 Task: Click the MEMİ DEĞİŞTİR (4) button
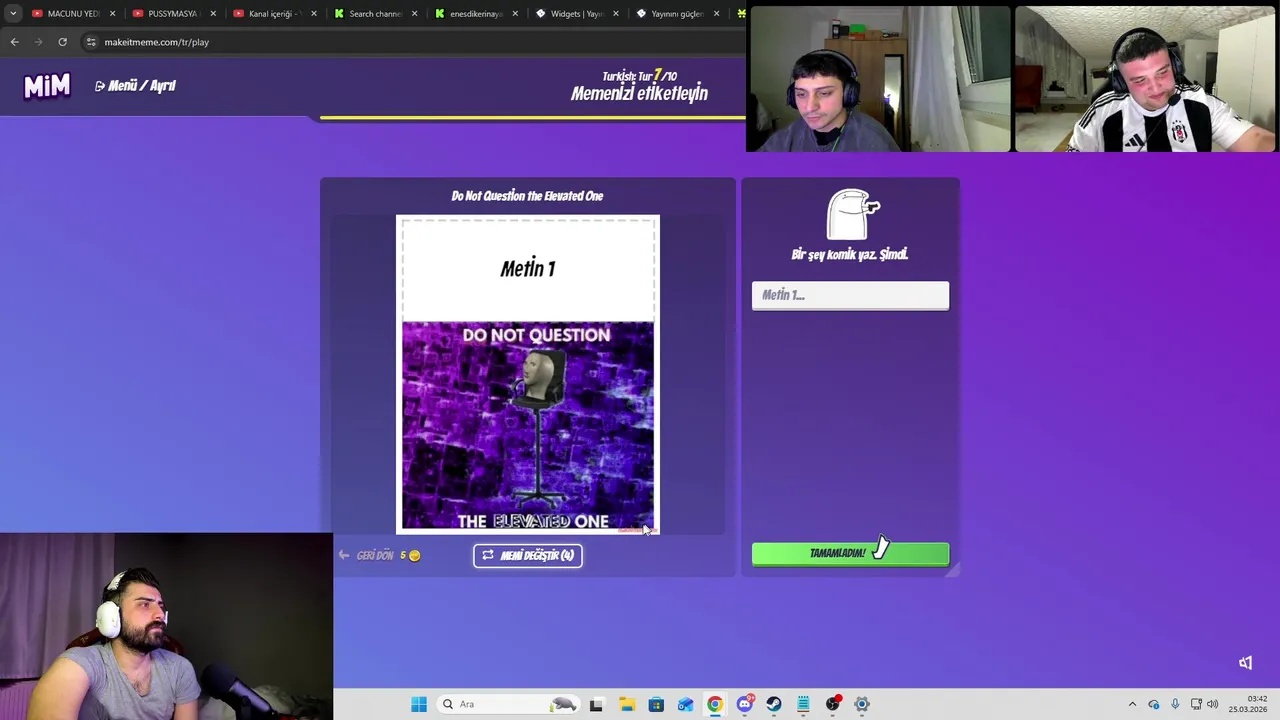(x=528, y=555)
